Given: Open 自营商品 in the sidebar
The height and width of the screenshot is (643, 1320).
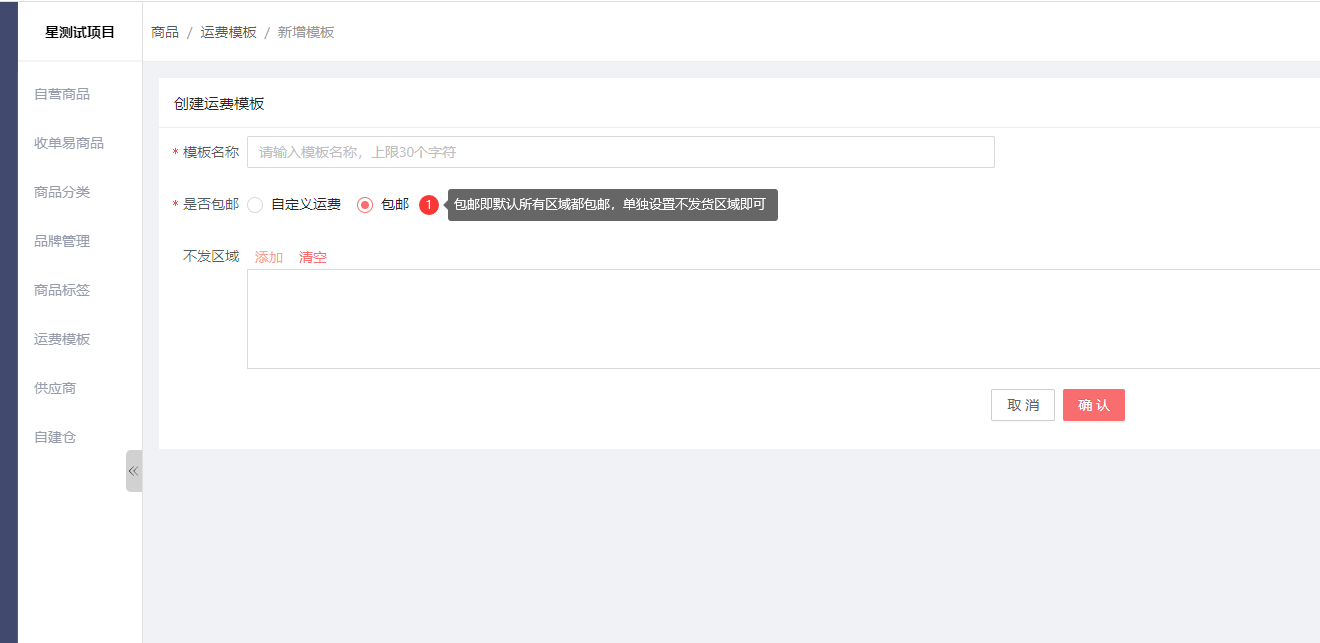Looking at the screenshot, I should click(x=62, y=94).
